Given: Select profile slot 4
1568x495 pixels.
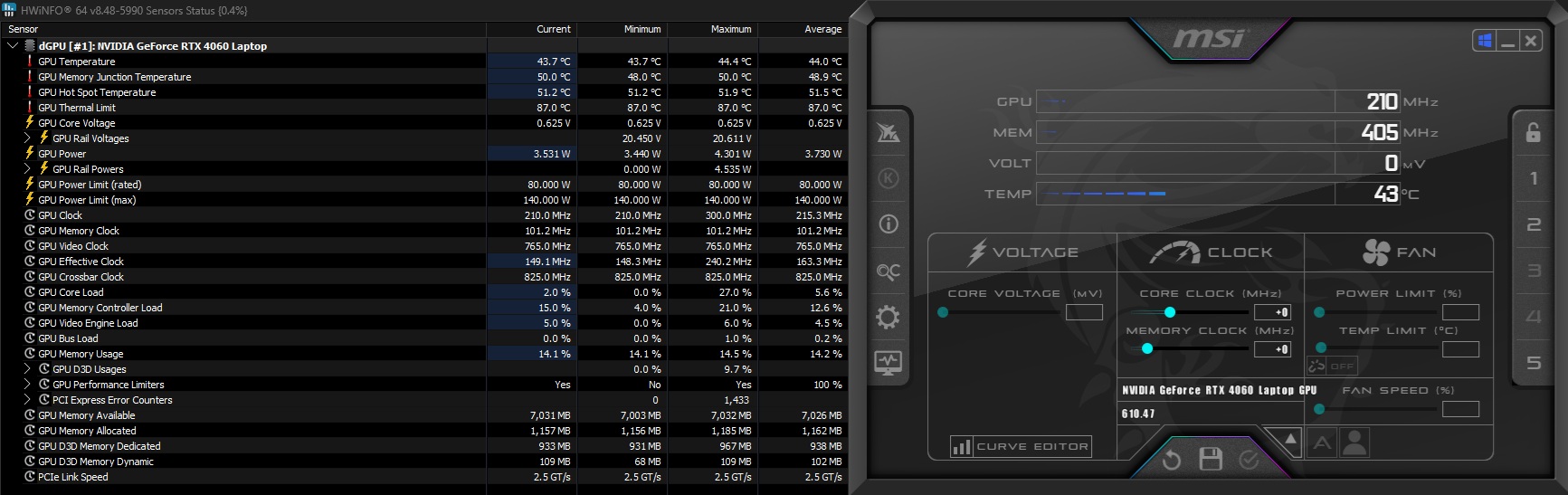Looking at the screenshot, I should coord(1534,317).
